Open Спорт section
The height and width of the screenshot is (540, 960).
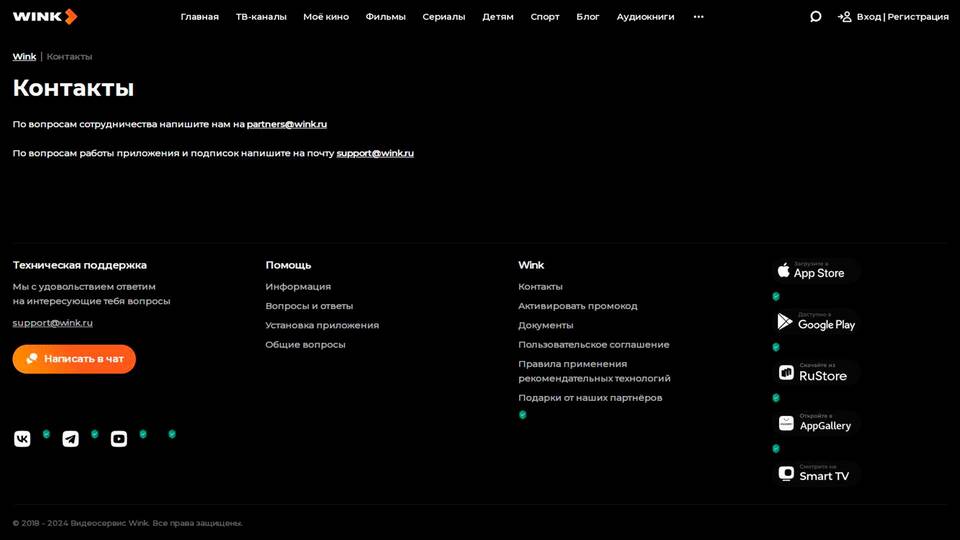point(545,17)
